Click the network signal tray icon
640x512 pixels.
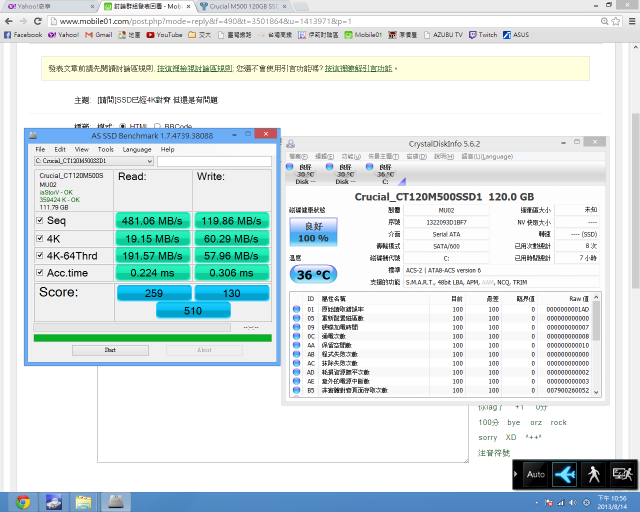pos(561,503)
